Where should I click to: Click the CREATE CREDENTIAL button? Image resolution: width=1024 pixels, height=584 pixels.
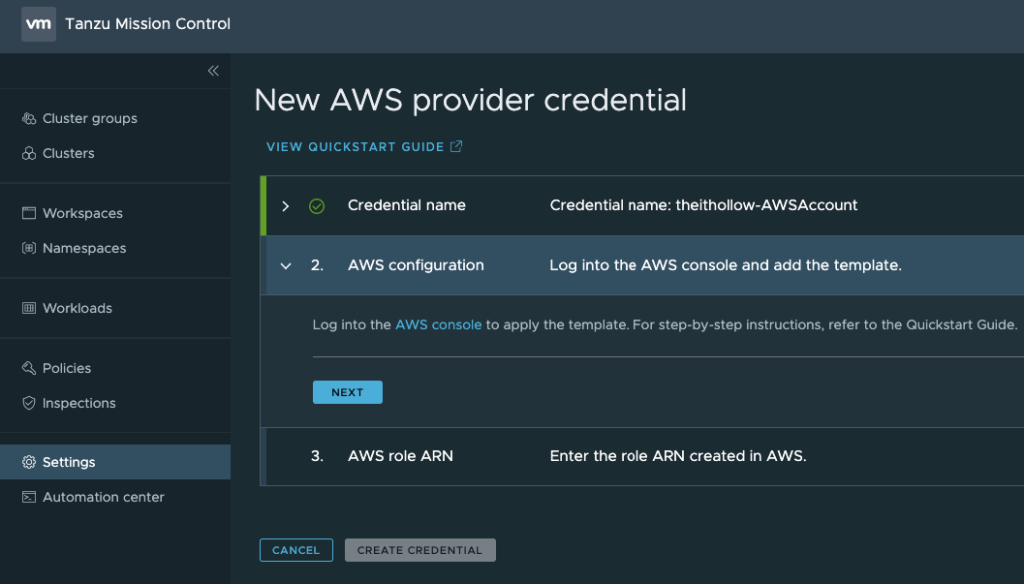click(420, 550)
